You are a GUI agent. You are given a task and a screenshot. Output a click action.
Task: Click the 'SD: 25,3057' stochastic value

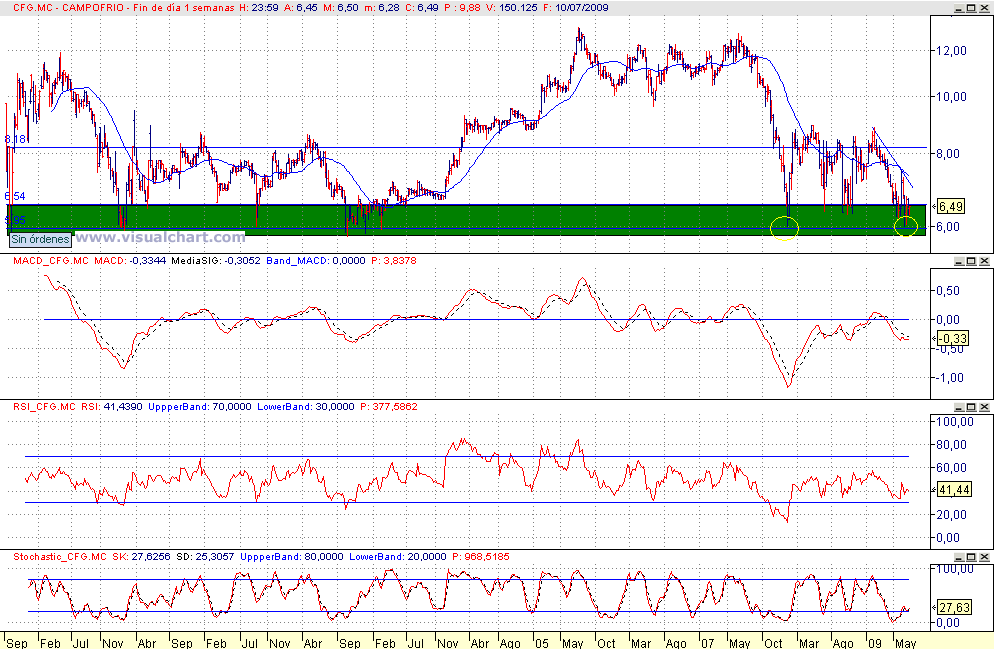pos(205,556)
